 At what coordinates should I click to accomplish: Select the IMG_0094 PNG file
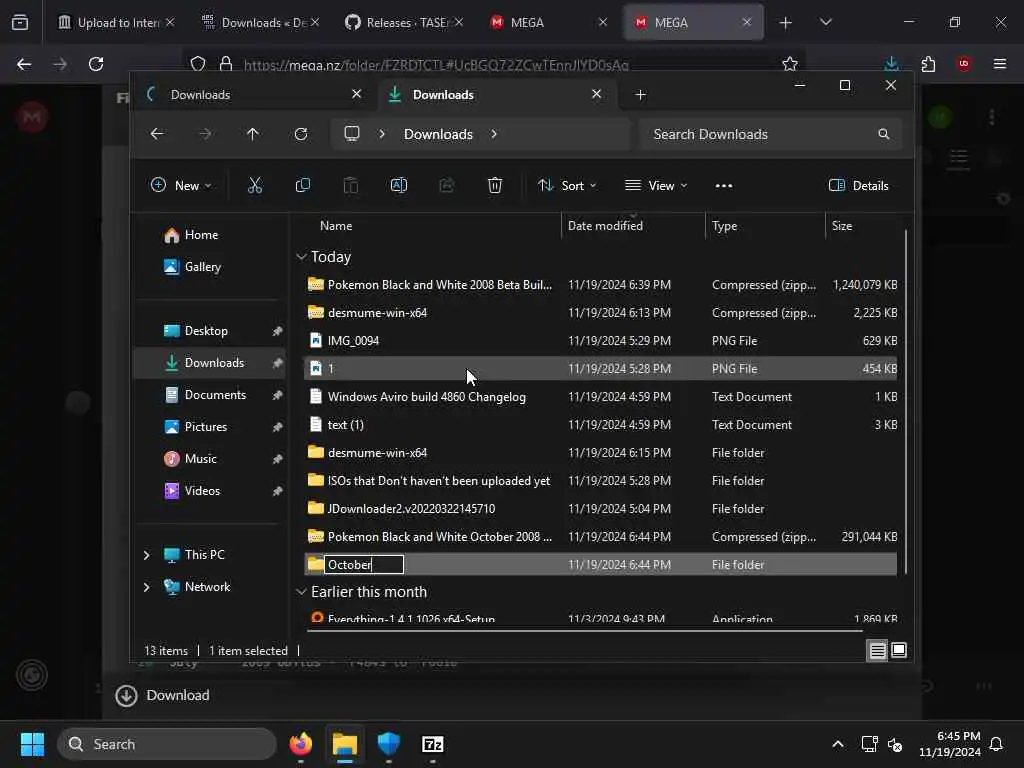tap(600, 340)
